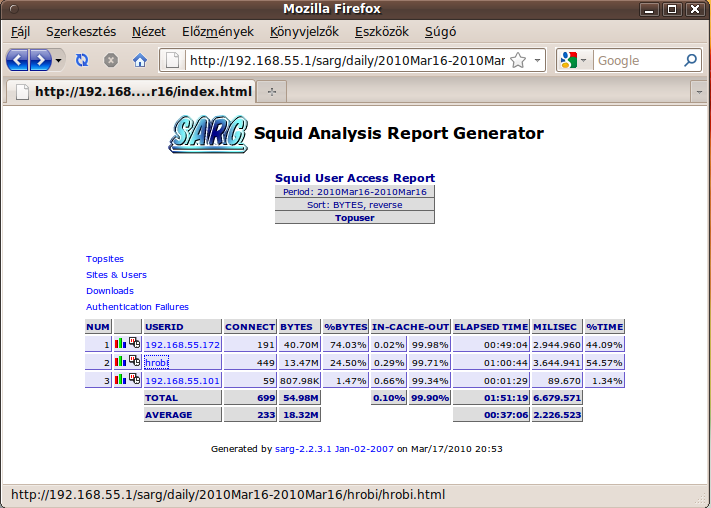Open the Authentication Failures link
Viewport: 711px width, 508px height.
pos(137,307)
